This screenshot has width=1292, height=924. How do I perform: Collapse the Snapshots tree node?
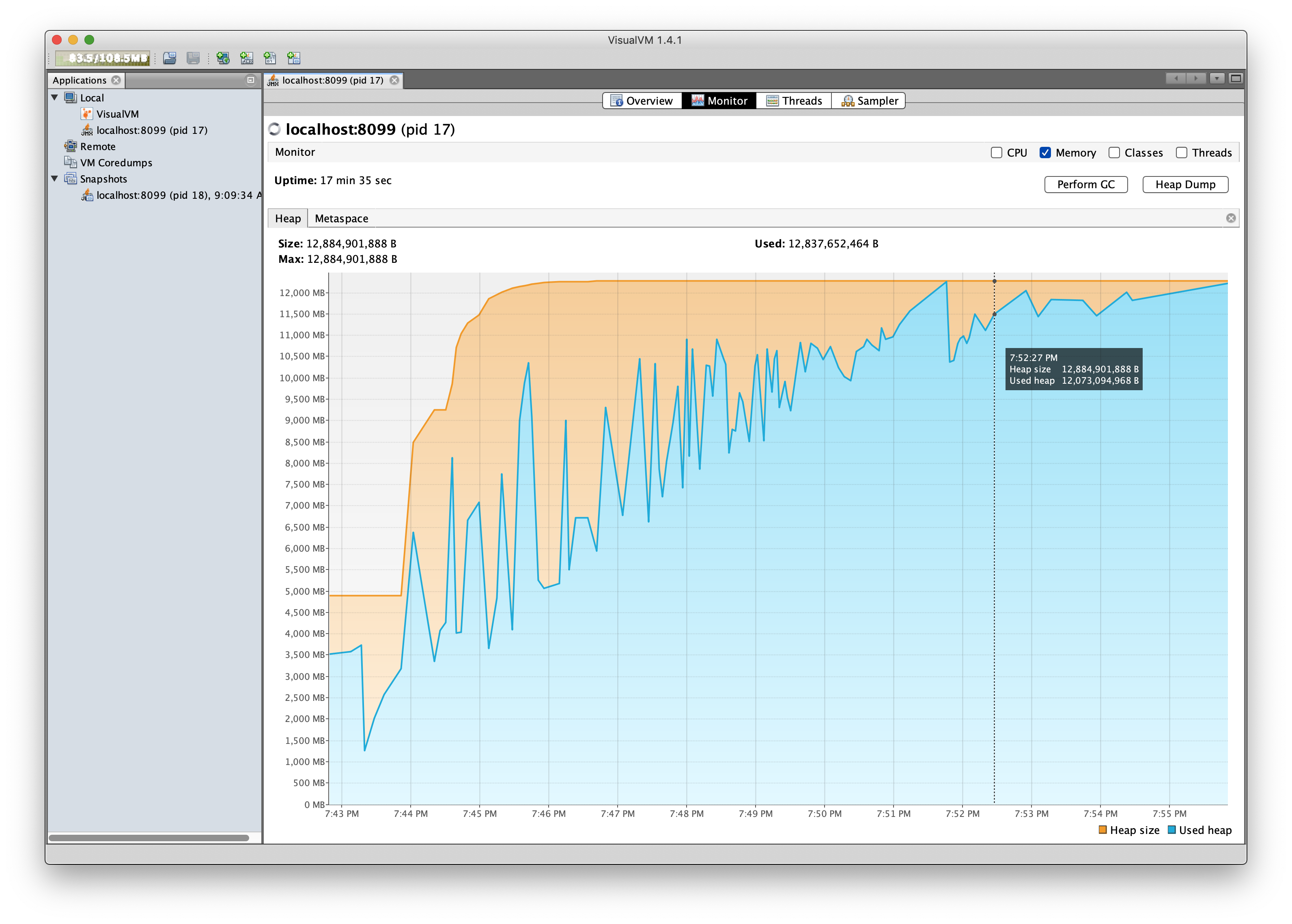[x=55, y=178]
